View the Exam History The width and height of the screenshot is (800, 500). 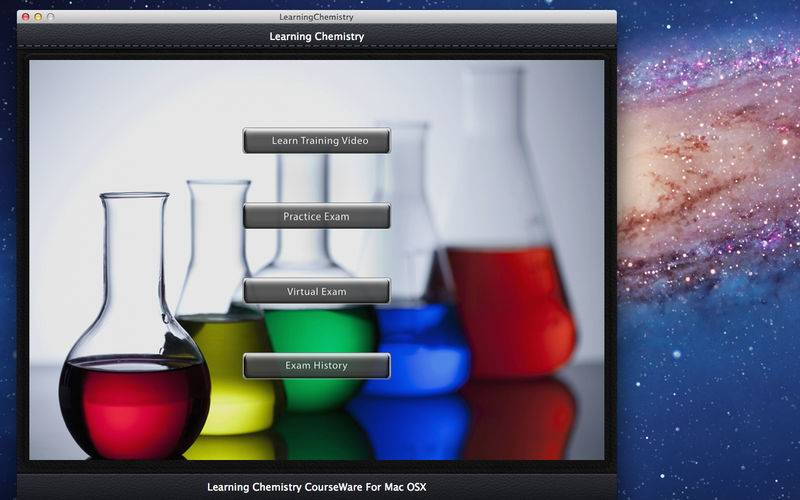click(316, 366)
